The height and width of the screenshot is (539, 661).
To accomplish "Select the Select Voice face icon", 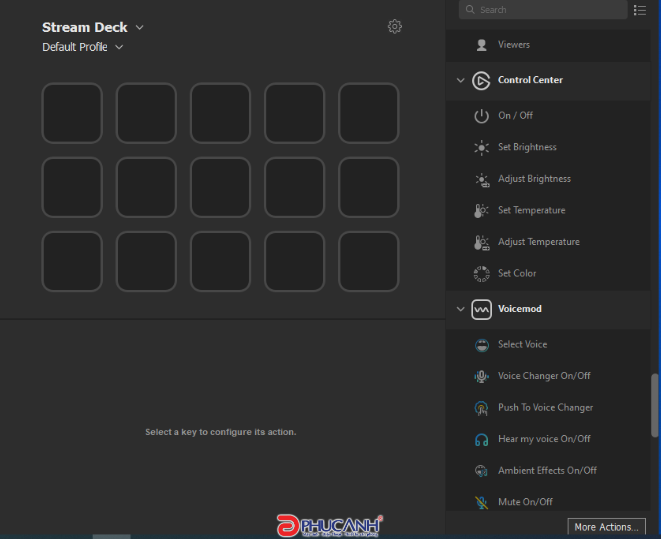I will [481, 345].
